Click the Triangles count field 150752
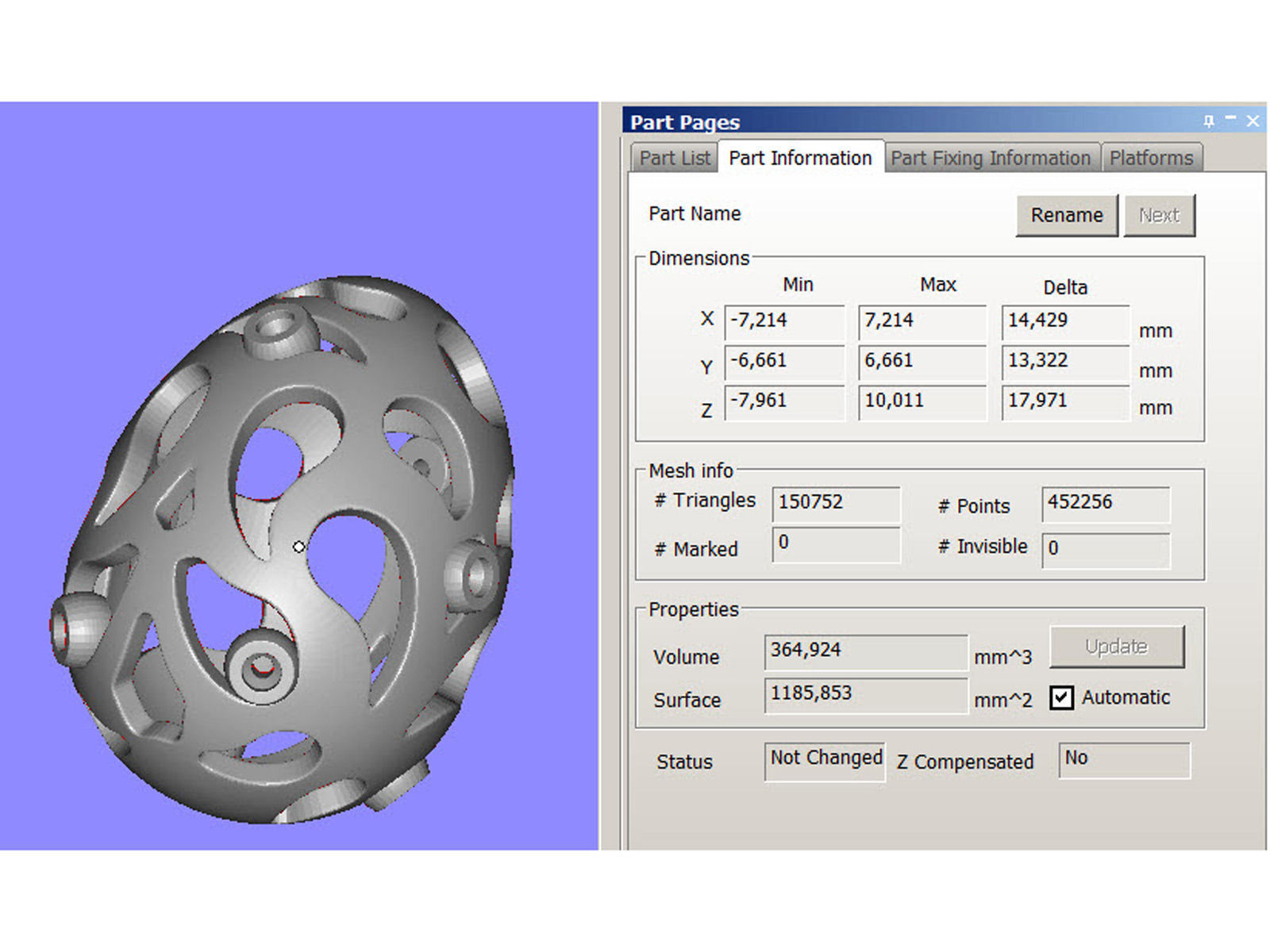This screenshot has width=1270, height=952. [x=836, y=504]
